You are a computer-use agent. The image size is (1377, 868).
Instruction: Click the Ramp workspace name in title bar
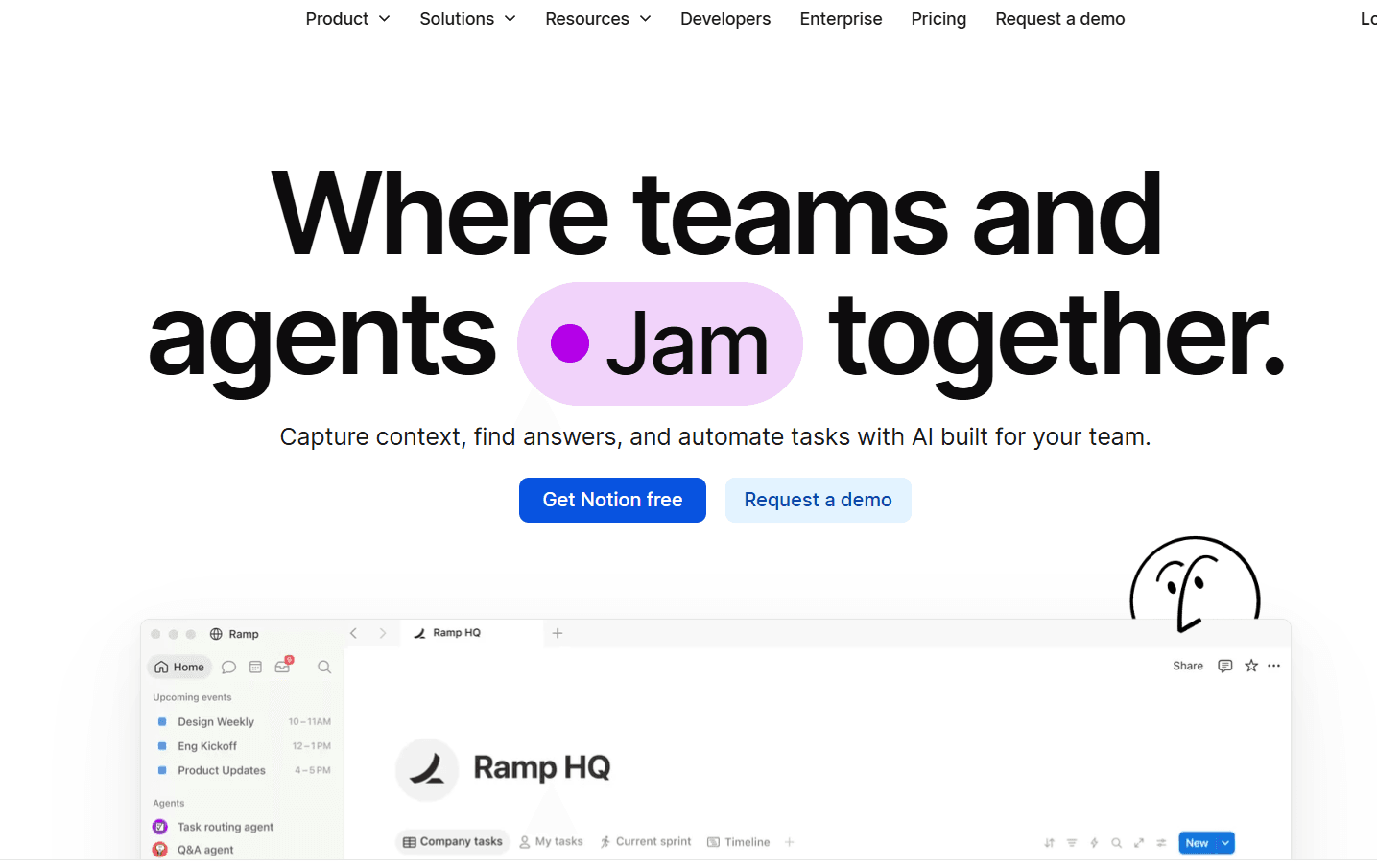[x=244, y=634]
